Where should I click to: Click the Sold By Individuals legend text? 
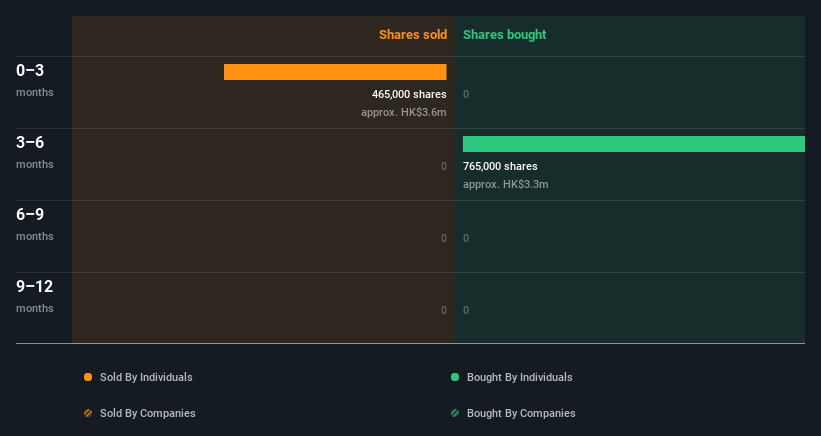tap(146, 377)
